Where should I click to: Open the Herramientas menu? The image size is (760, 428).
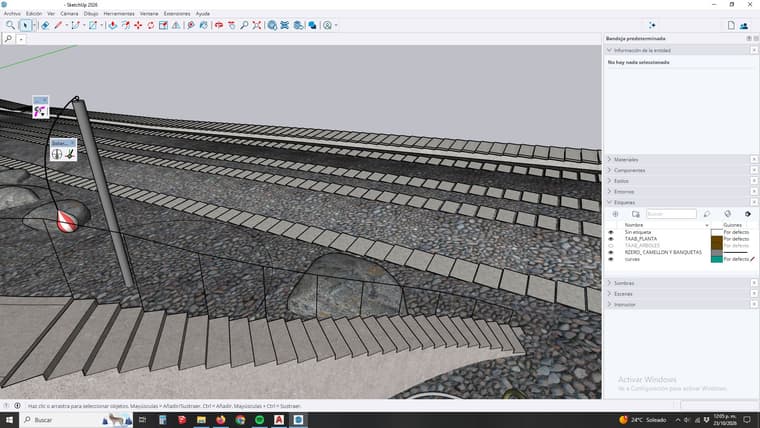[119, 14]
